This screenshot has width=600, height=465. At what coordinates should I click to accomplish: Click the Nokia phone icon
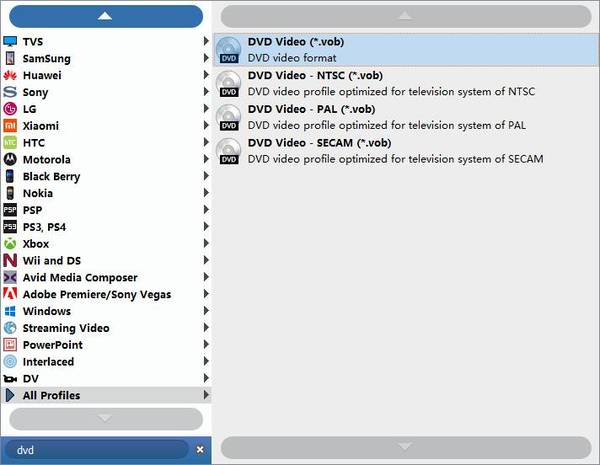click(x=10, y=193)
